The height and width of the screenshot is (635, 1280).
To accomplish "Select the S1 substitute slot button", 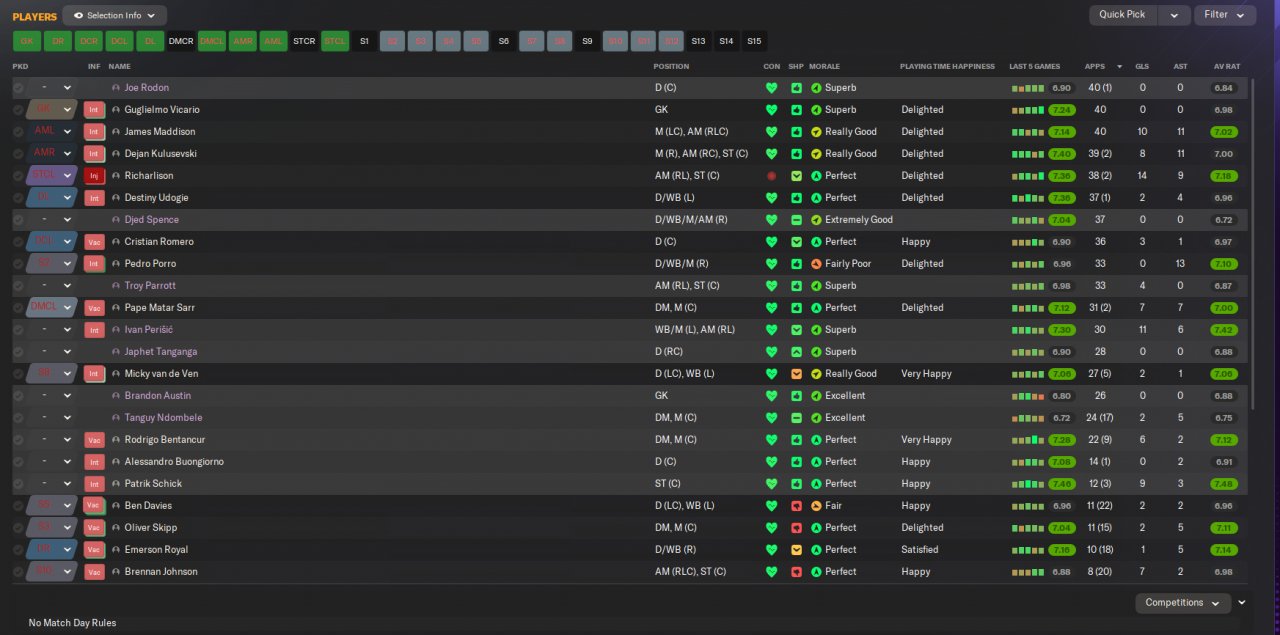I will pyautogui.click(x=365, y=41).
